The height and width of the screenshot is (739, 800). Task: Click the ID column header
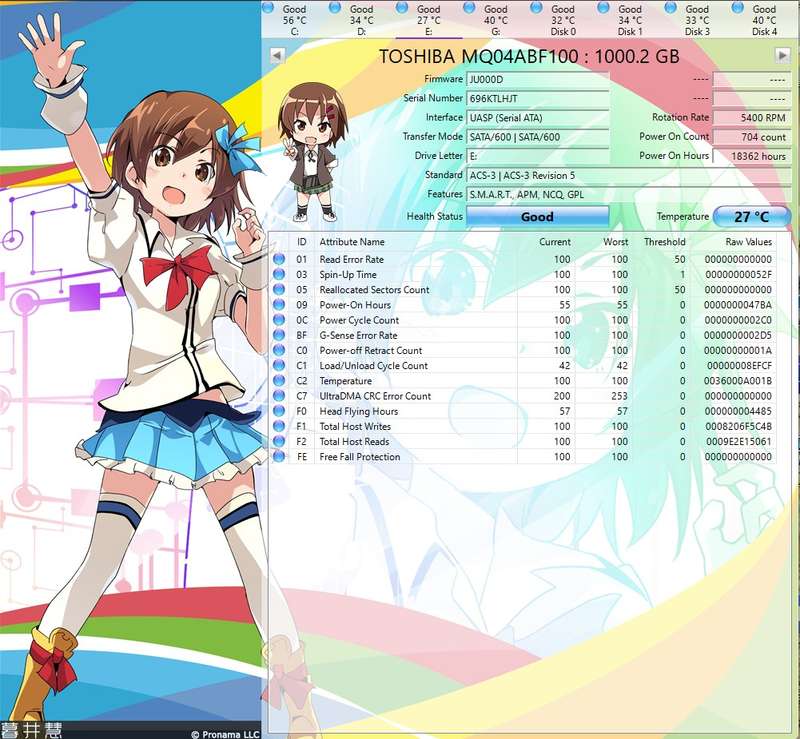pos(302,242)
